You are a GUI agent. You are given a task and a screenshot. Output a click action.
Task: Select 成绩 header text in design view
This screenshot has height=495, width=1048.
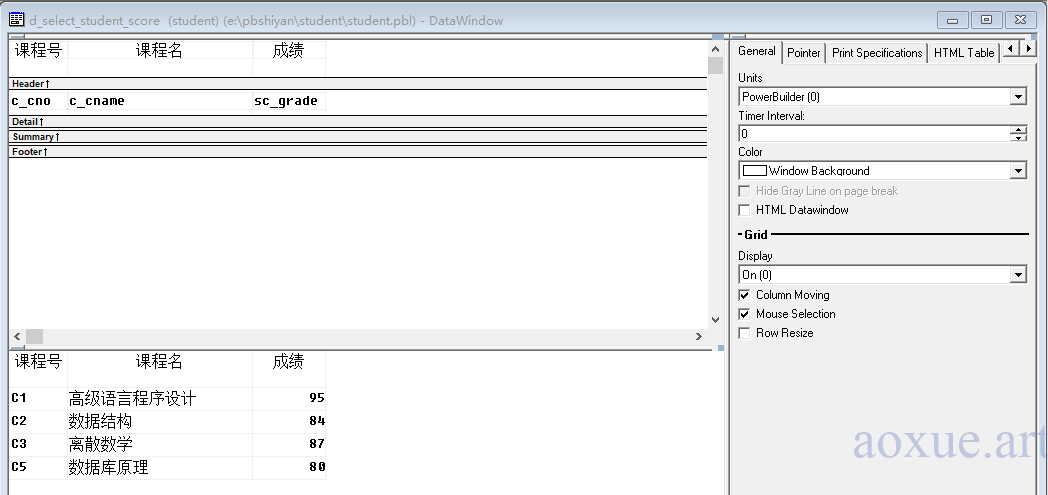point(289,50)
